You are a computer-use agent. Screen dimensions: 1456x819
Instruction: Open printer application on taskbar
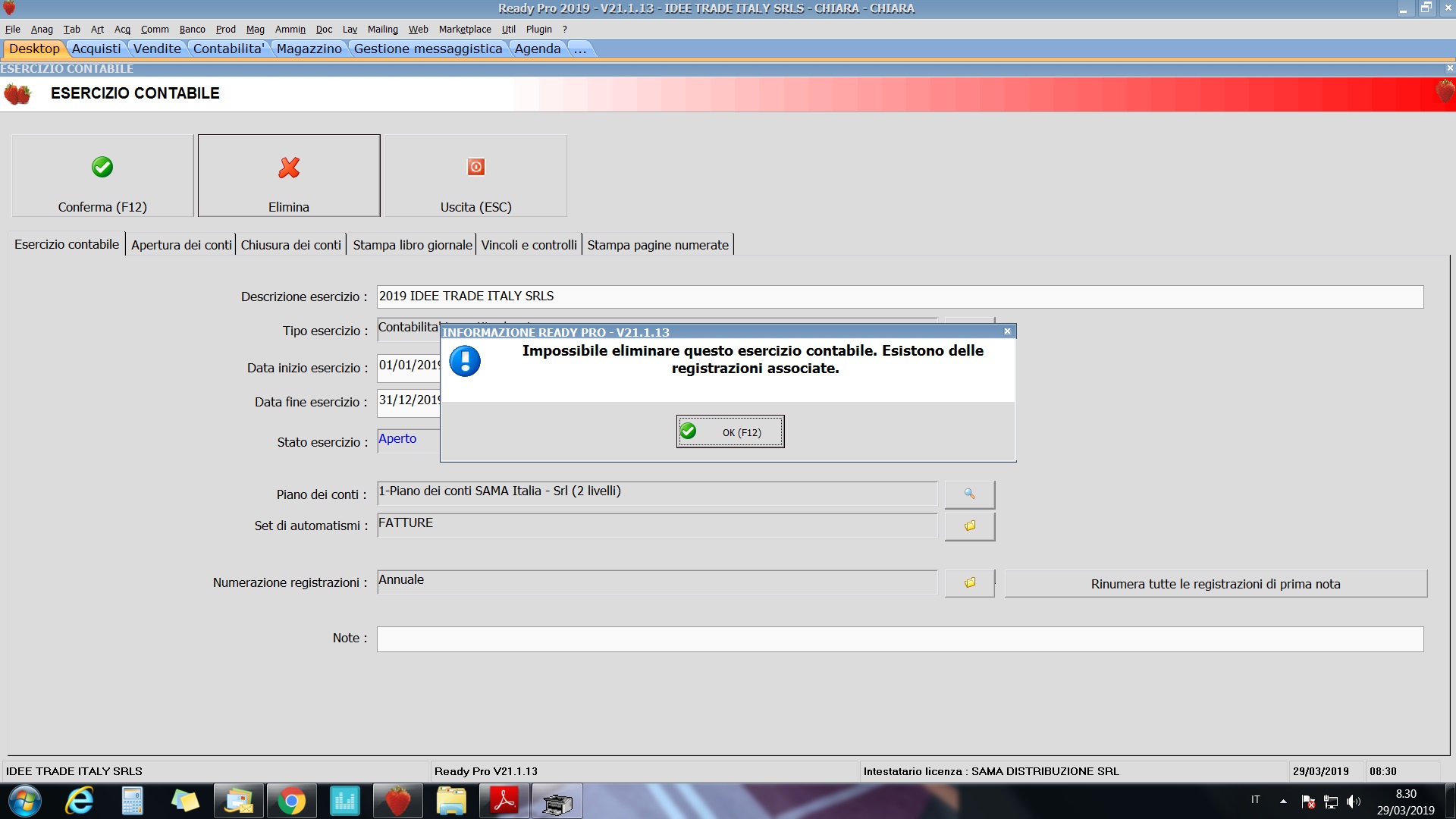(557, 801)
